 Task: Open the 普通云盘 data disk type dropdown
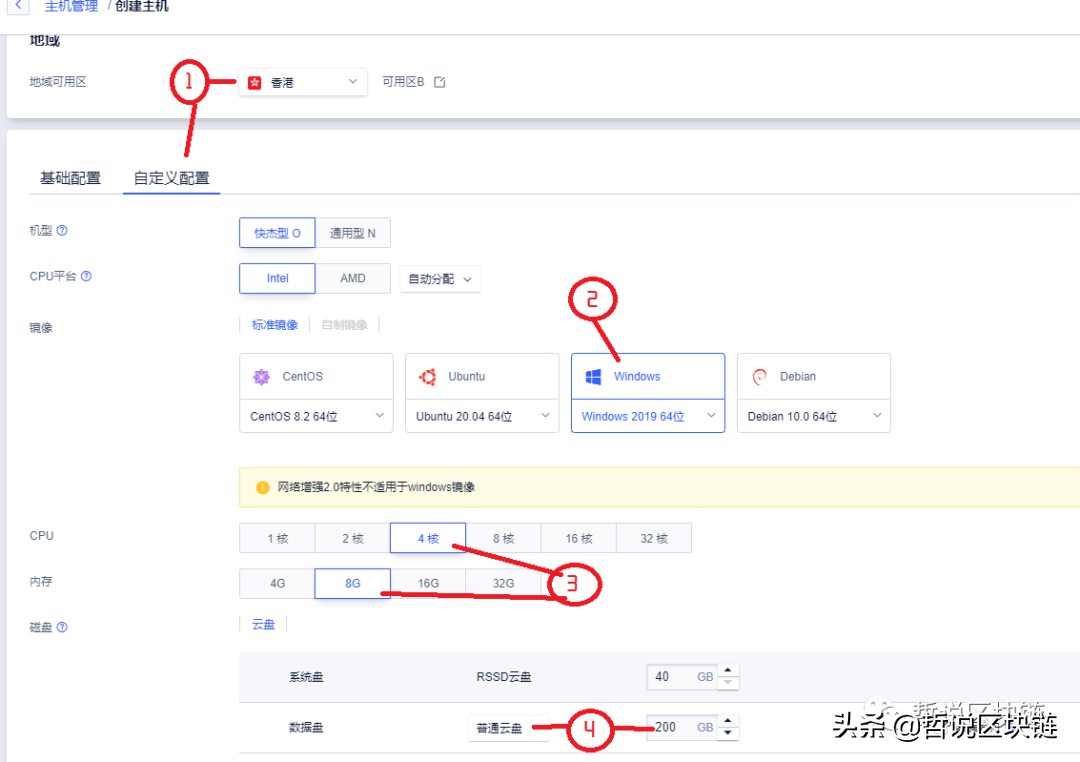(508, 728)
